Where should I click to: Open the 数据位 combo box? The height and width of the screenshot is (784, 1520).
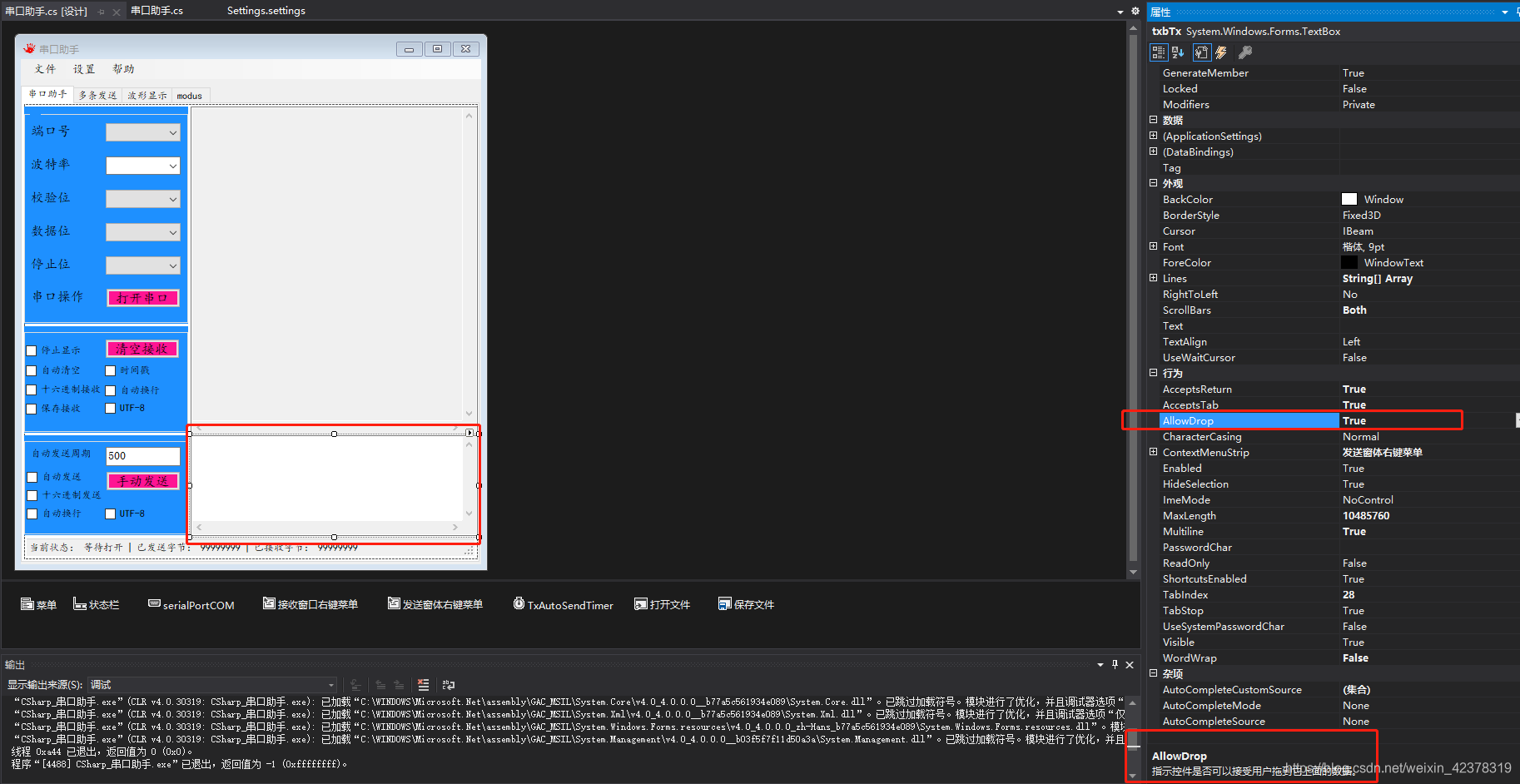coord(142,232)
